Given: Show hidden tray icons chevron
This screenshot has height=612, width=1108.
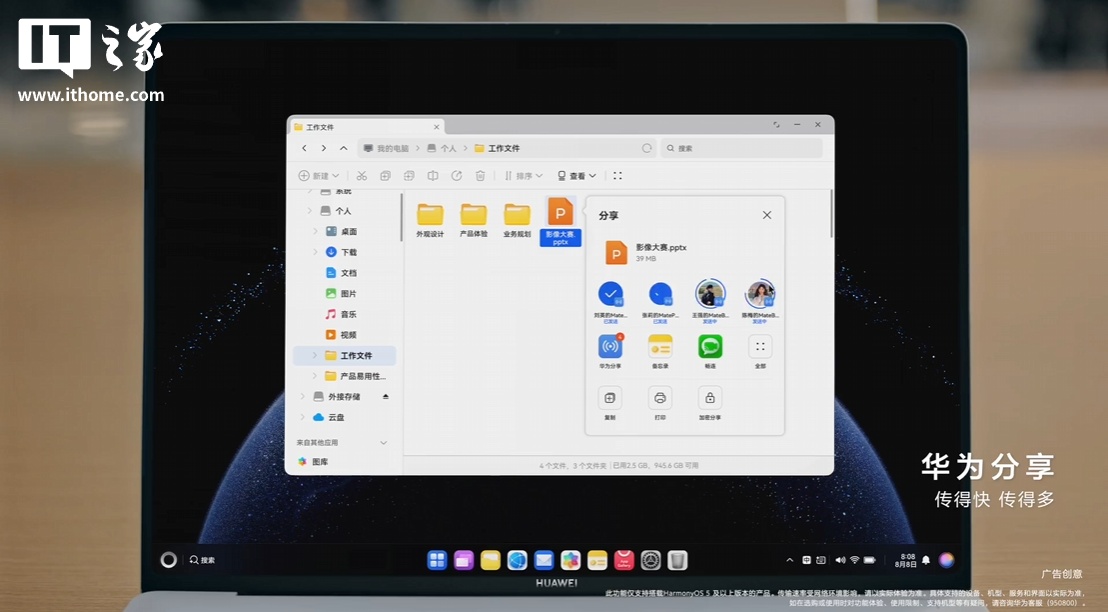Looking at the screenshot, I should point(790,560).
